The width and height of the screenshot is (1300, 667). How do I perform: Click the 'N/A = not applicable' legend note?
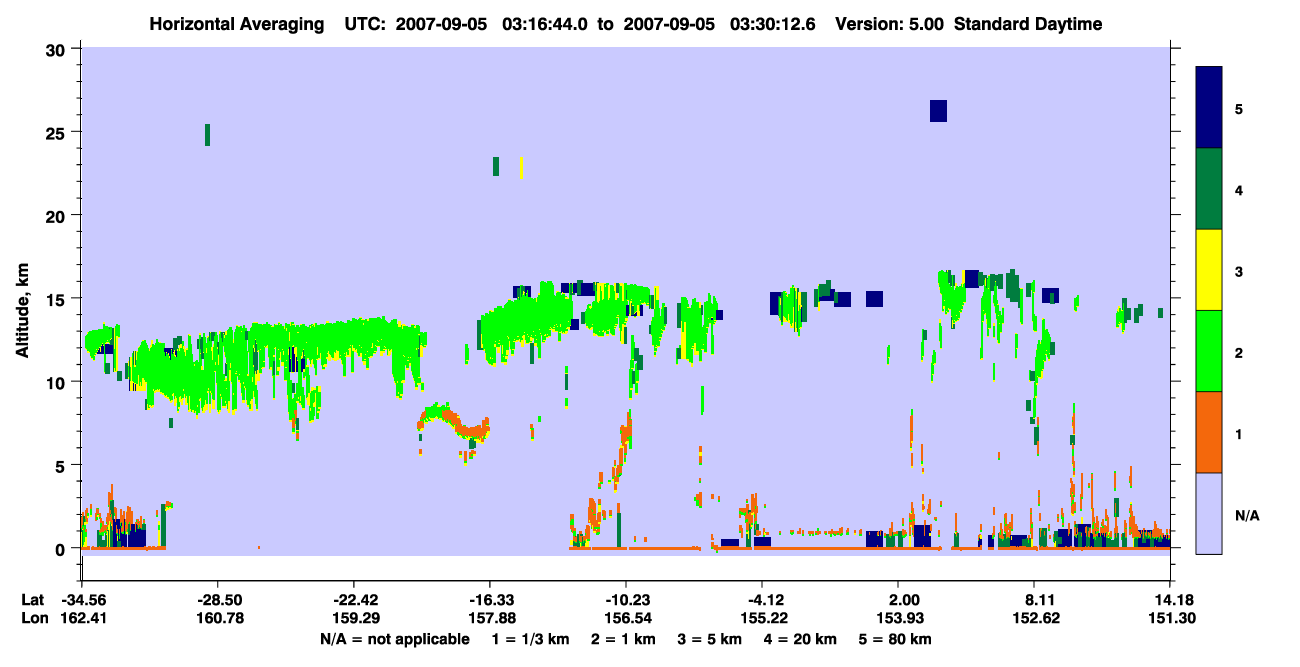[395, 639]
